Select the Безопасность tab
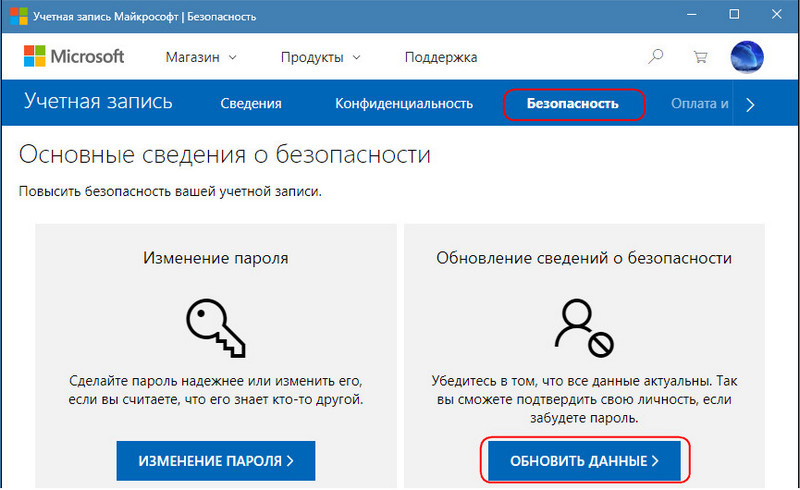The height and width of the screenshot is (490, 800). coord(572,104)
